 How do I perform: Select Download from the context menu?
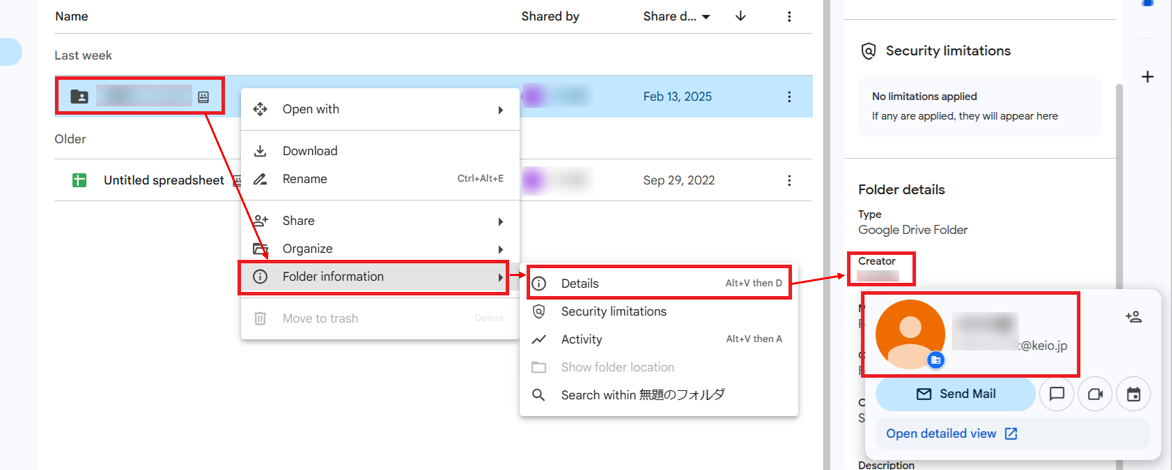coord(310,151)
